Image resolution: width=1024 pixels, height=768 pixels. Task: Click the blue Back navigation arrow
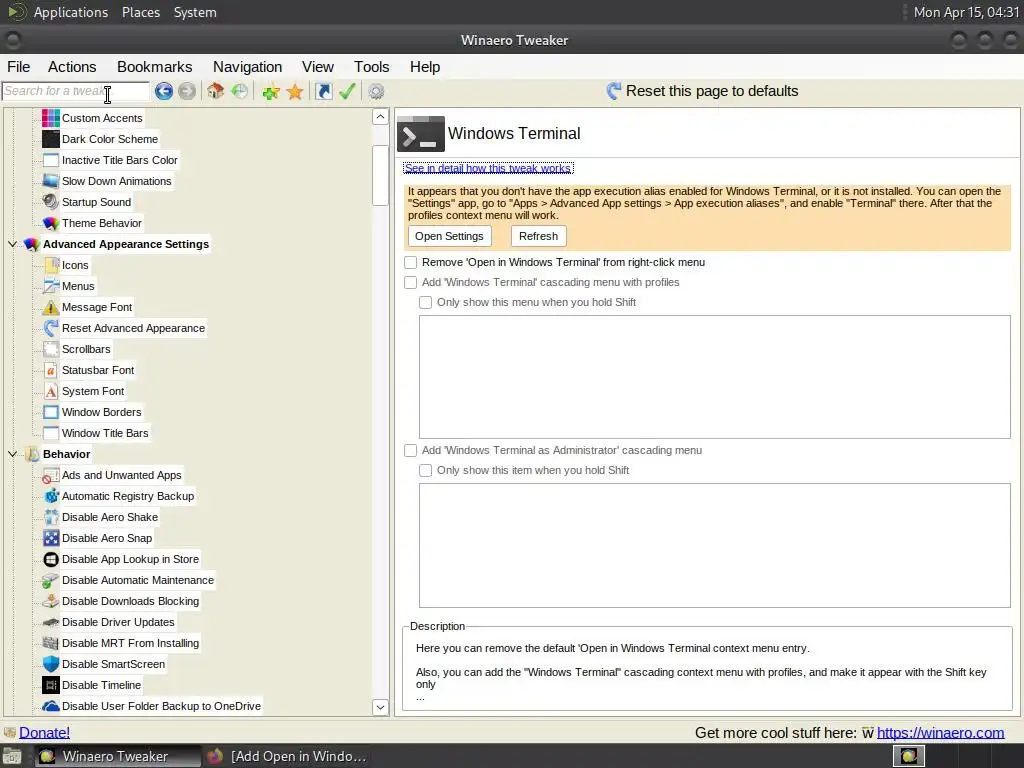click(164, 91)
